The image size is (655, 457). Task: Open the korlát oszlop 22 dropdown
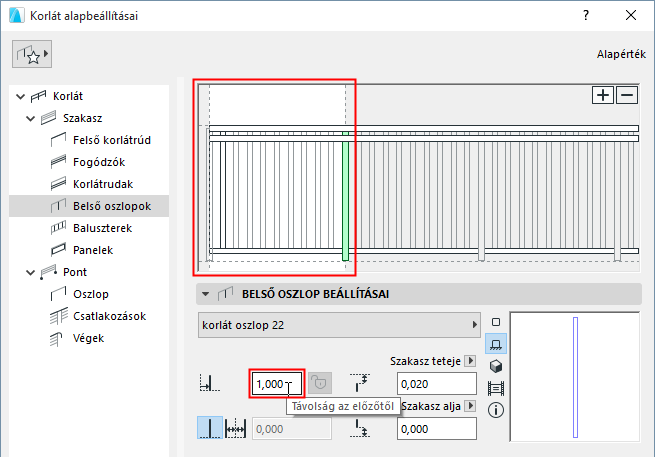pyautogui.click(x=339, y=325)
